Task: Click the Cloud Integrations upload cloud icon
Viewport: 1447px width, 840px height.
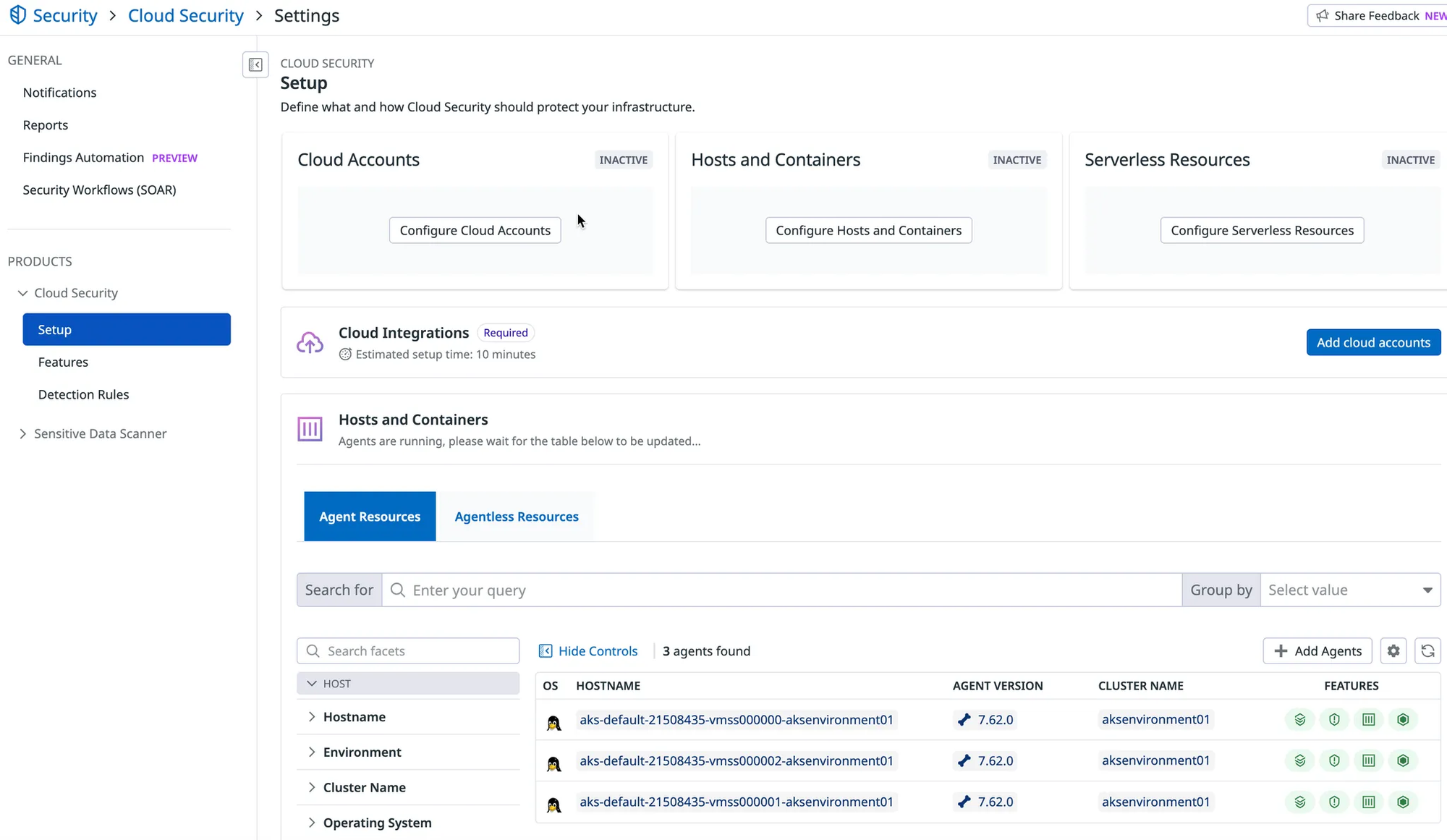Action: (x=310, y=342)
